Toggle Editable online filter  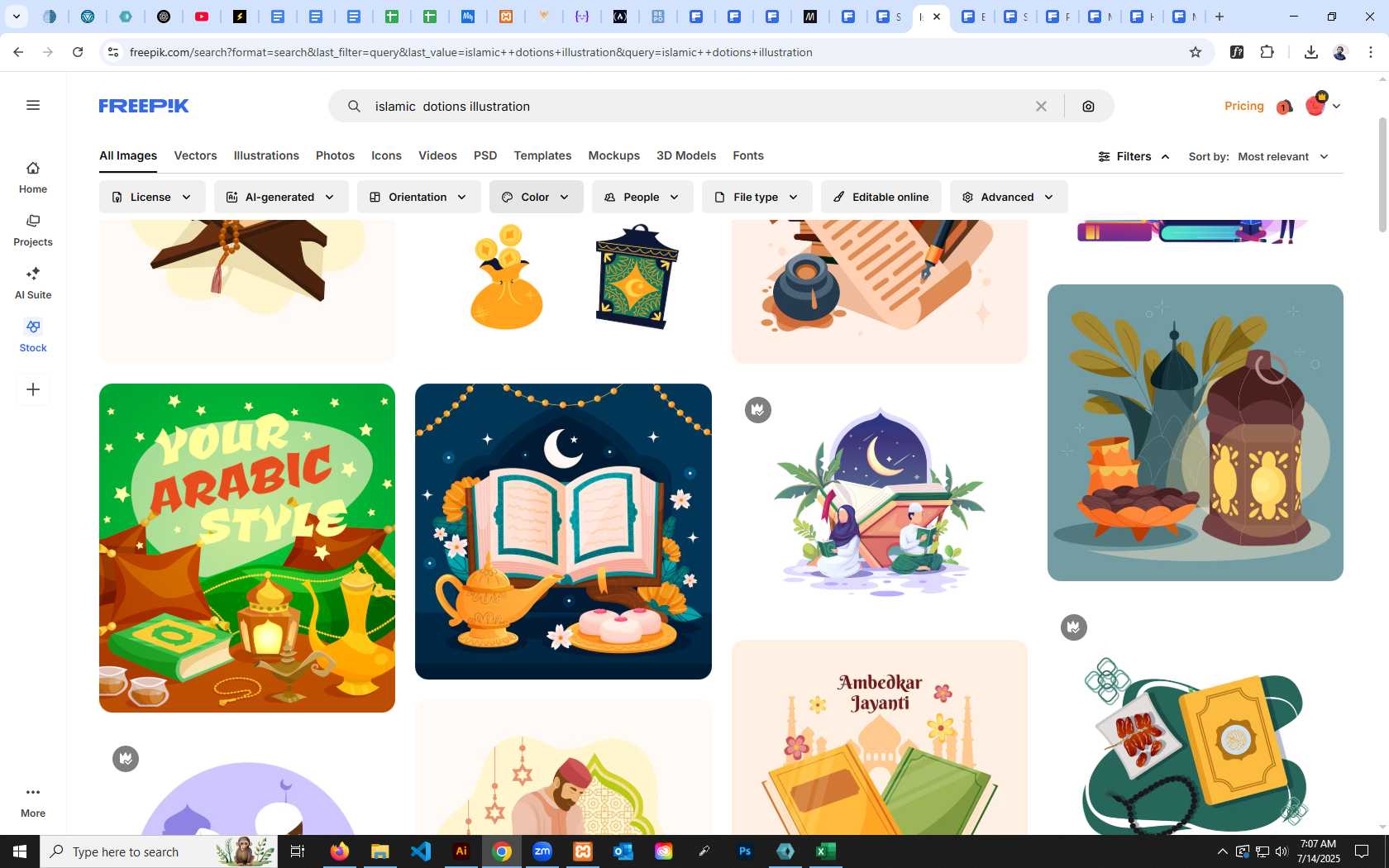click(881, 197)
